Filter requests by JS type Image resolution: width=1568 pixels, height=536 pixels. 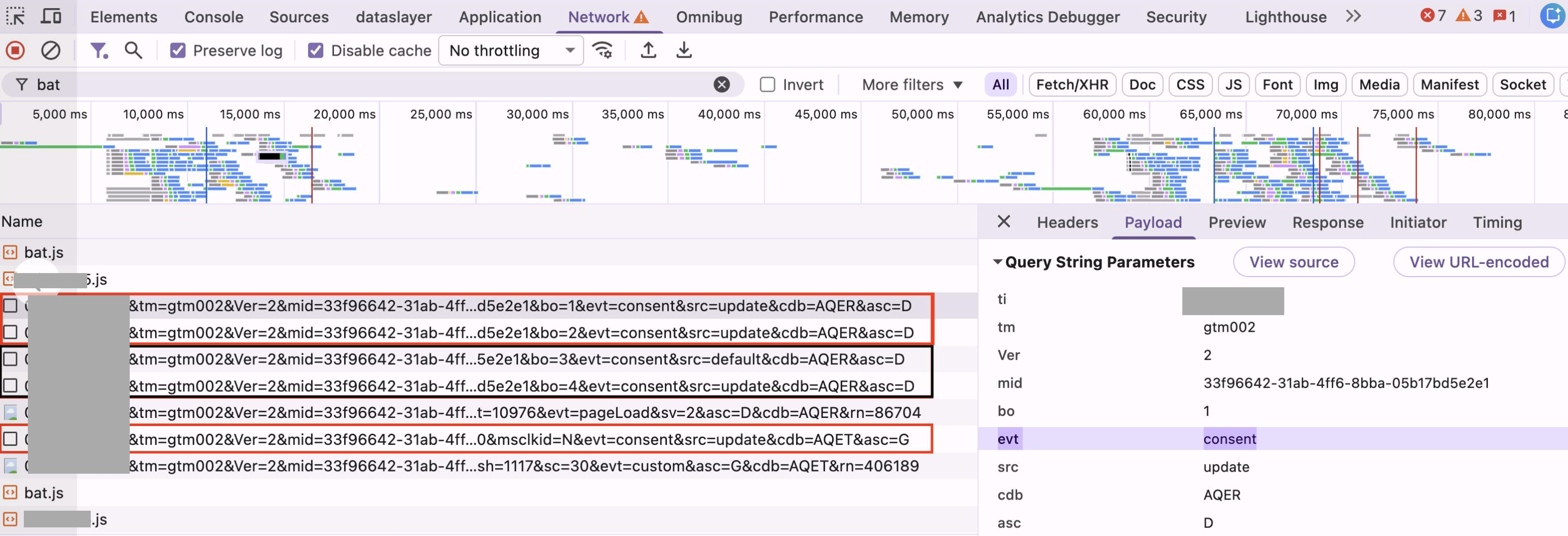pyautogui.click(x=1233, y=85)
